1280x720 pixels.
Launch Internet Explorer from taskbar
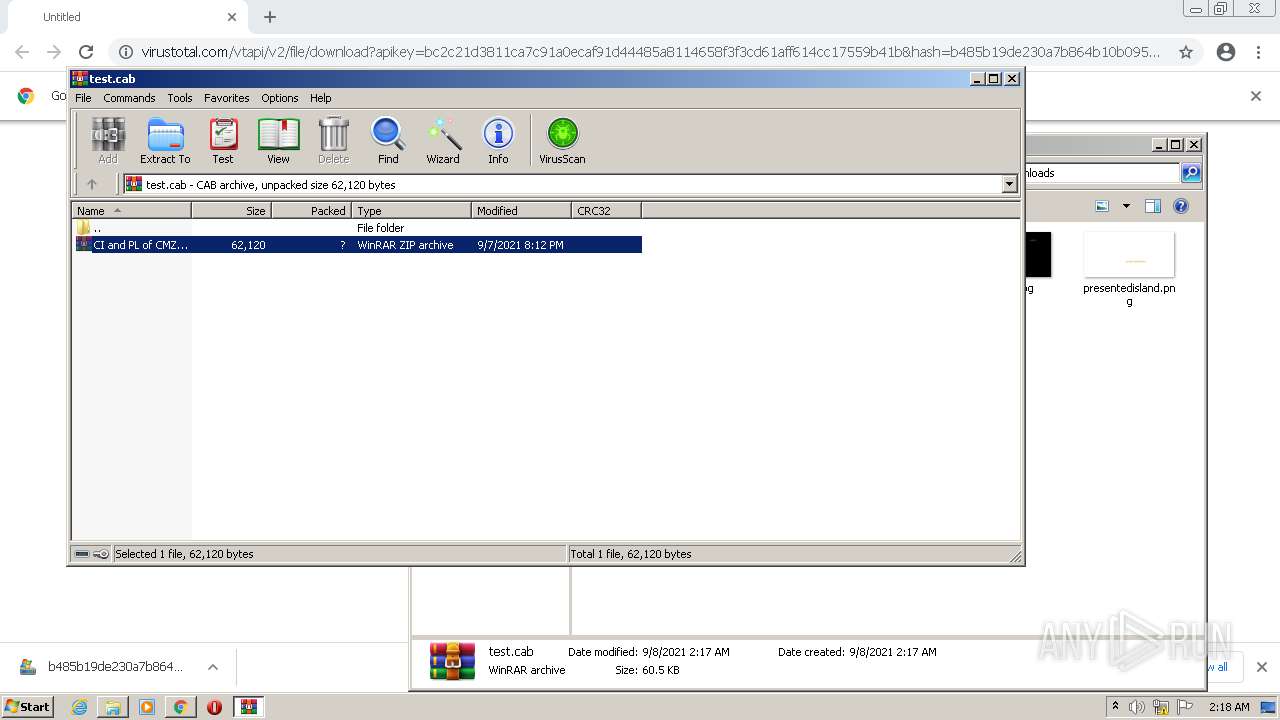79,707
